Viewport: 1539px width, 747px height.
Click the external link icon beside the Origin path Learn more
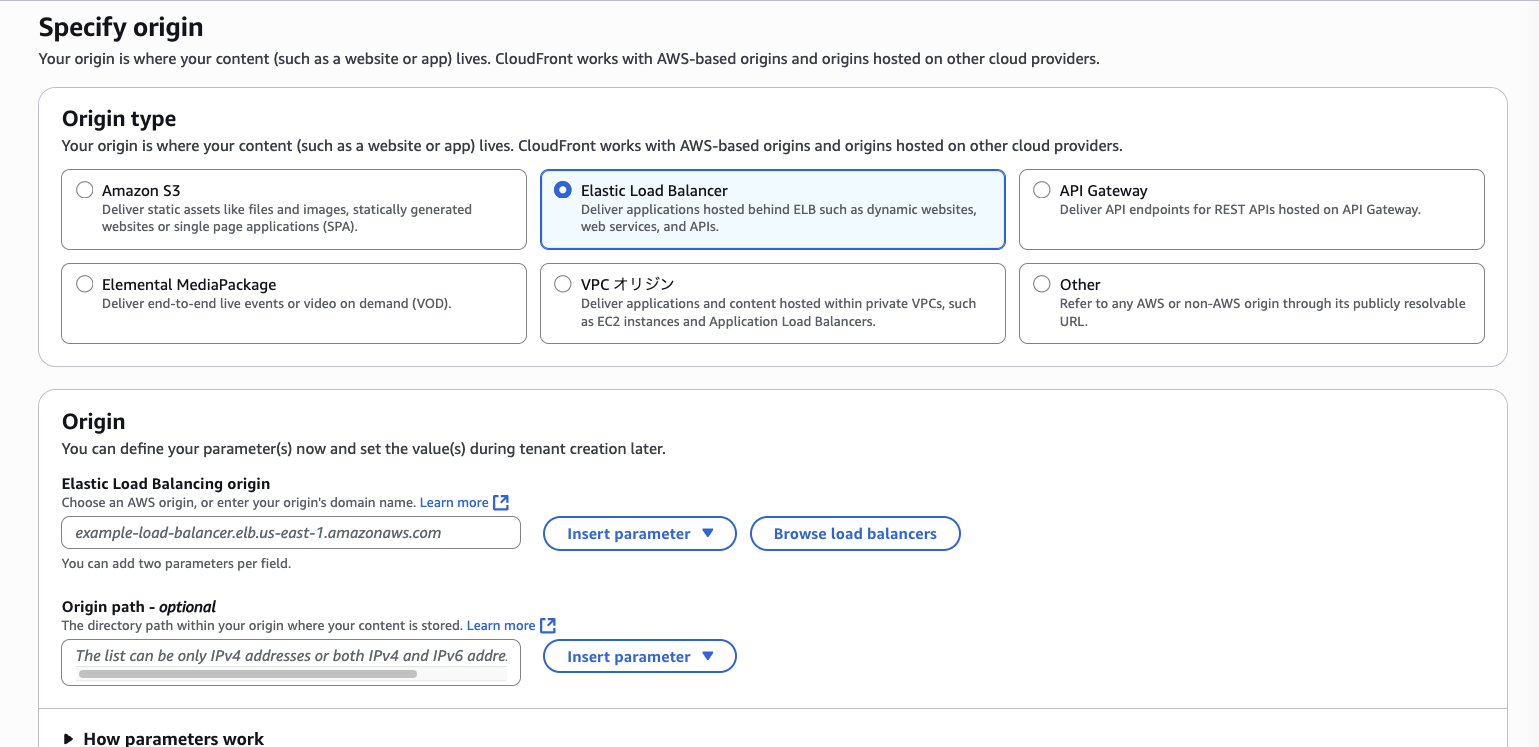click(x=548, y=625)
